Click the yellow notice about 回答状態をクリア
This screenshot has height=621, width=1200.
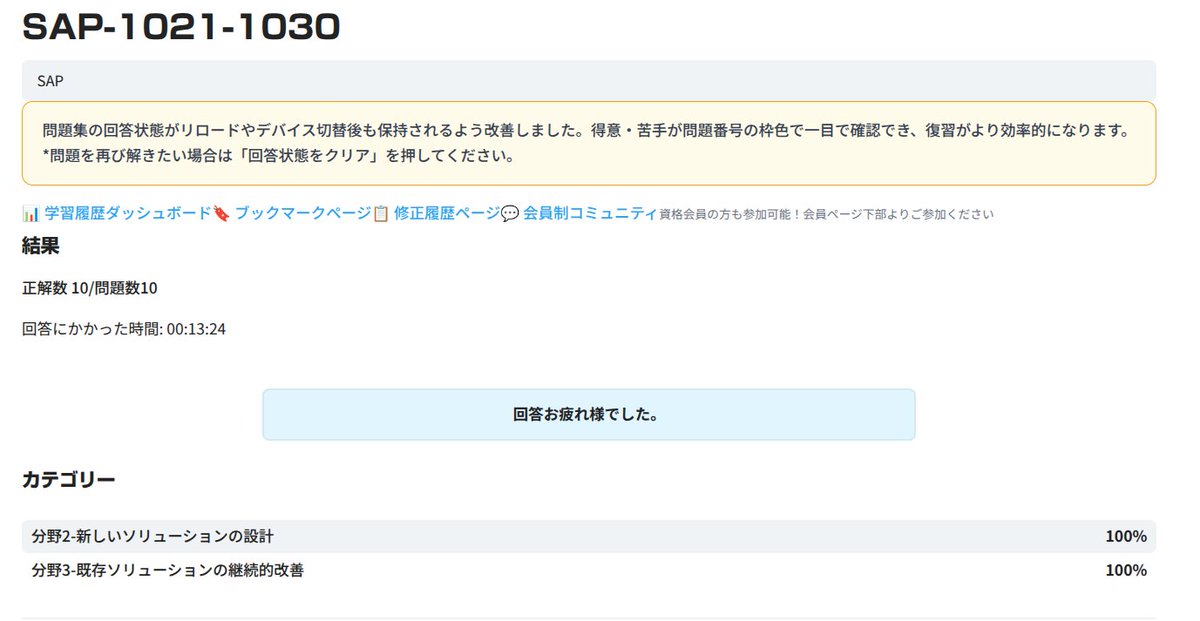tap(589, 143)
